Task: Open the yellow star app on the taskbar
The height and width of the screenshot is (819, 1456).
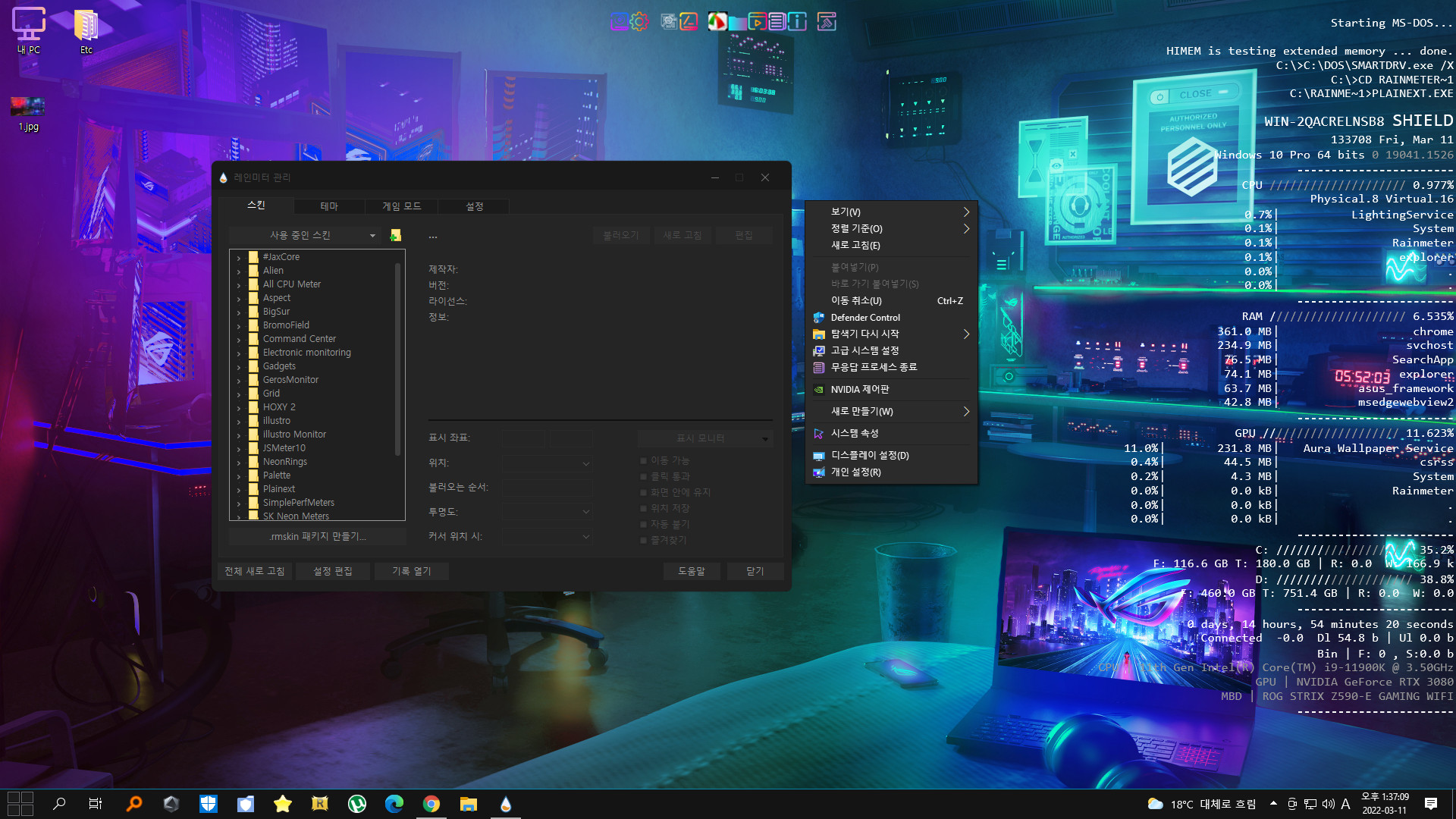Action: click(x=283, y=804)
